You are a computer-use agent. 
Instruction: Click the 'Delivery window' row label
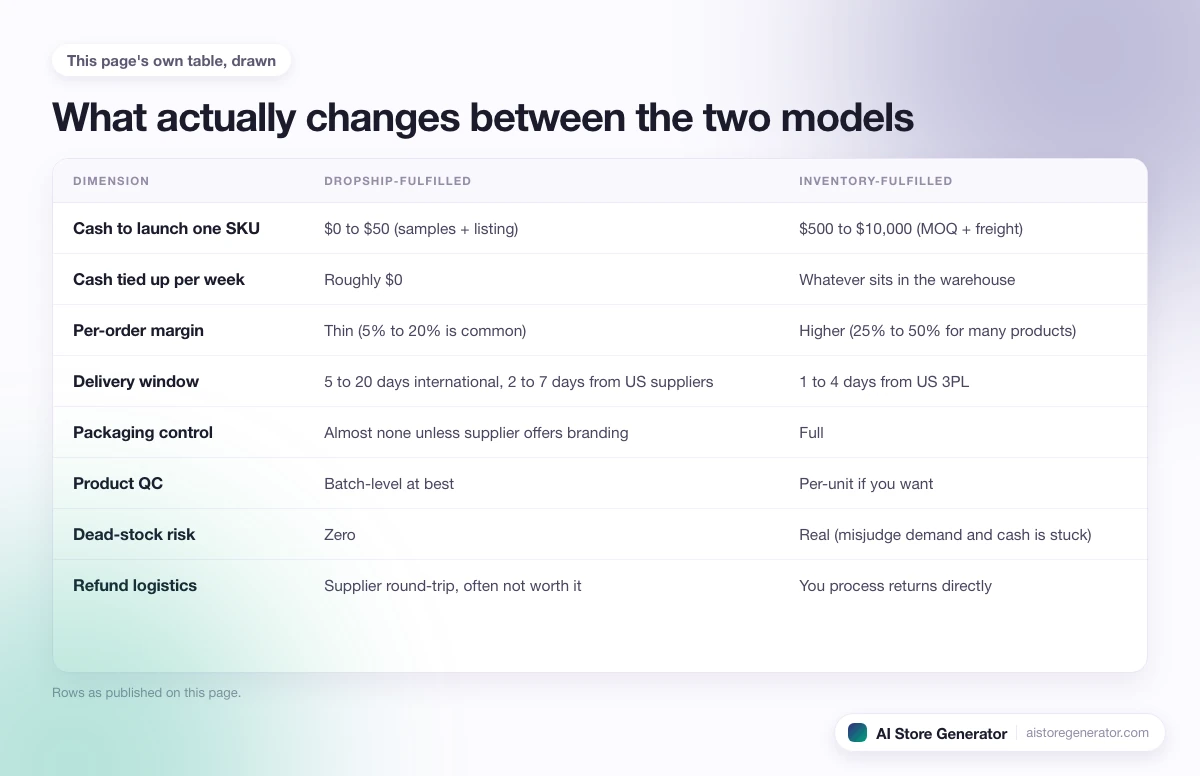(x=136, y=381)
